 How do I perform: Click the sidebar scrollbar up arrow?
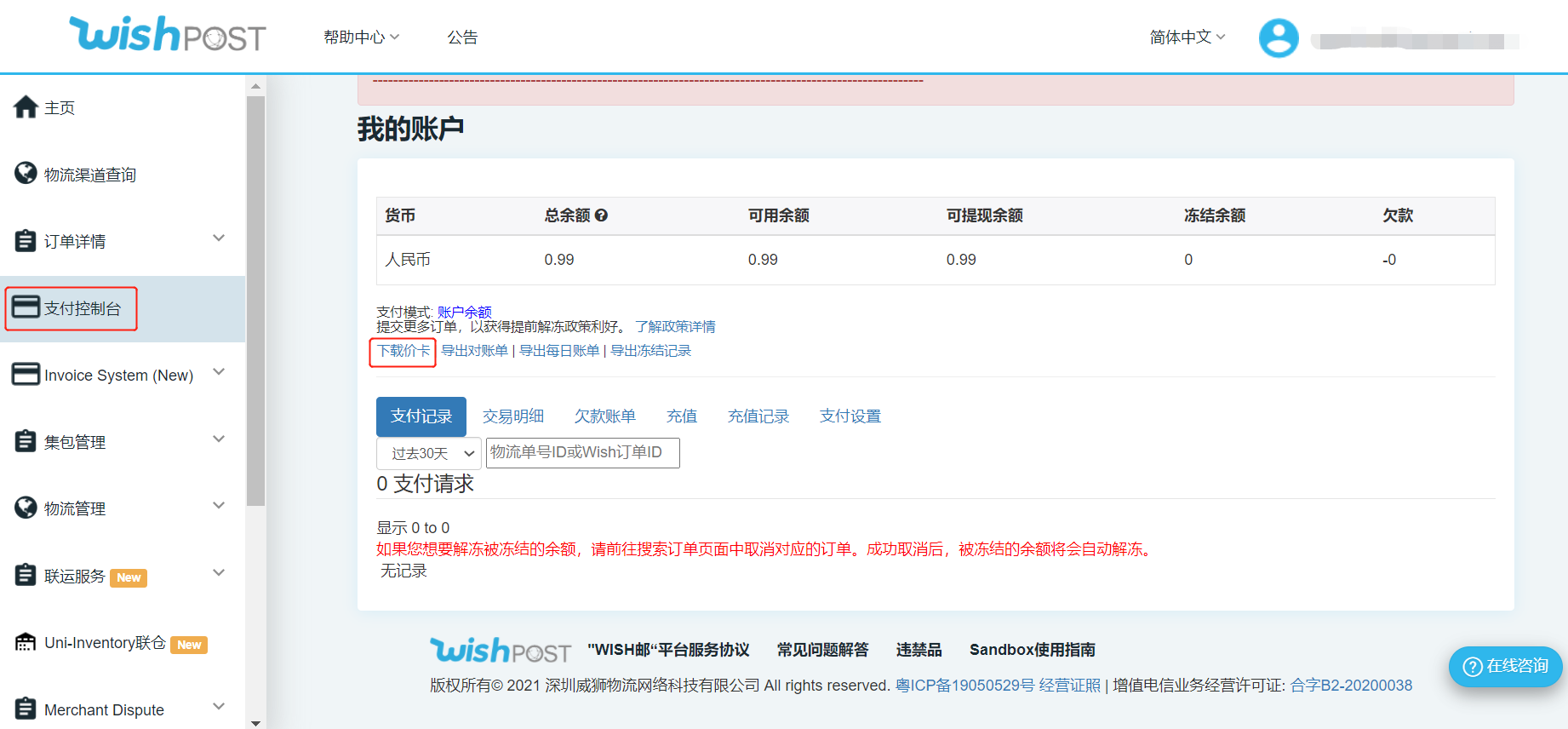tap(255, 86)
